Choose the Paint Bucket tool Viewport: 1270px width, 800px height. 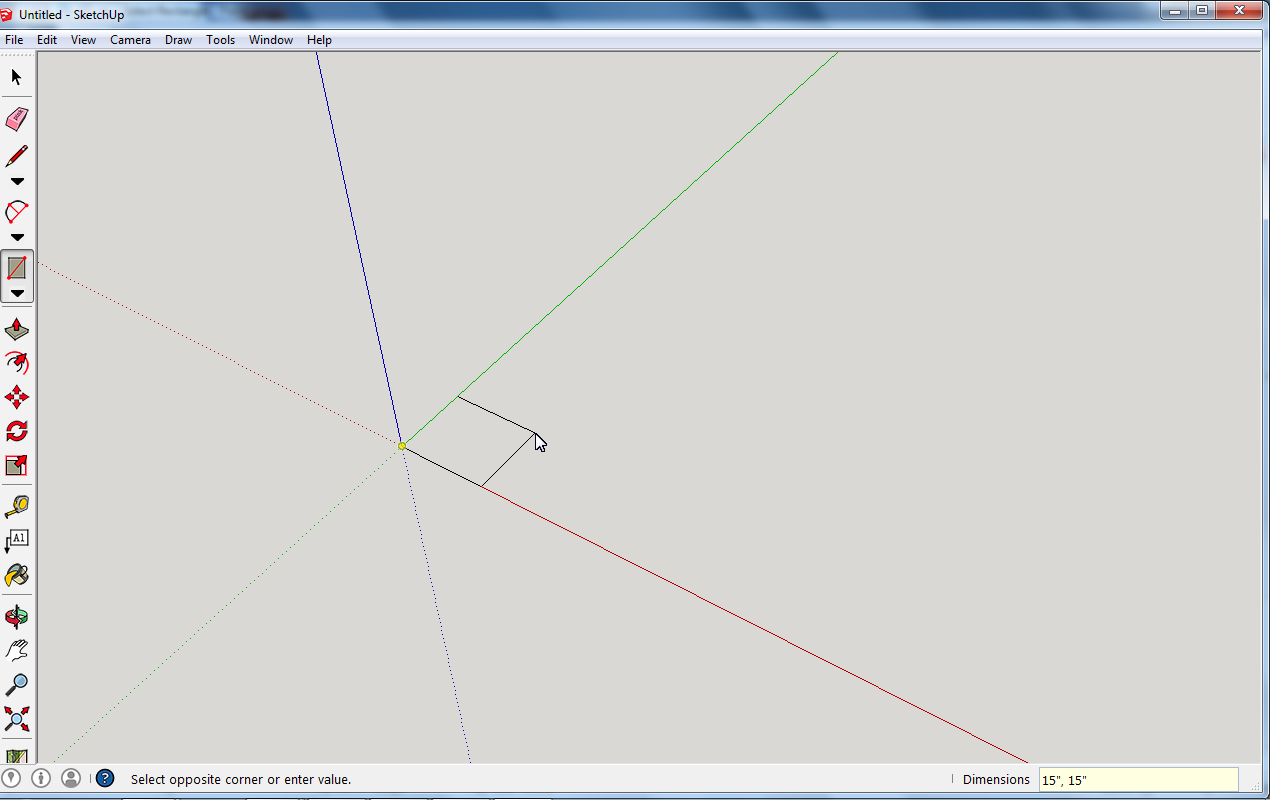pos(17,575)
